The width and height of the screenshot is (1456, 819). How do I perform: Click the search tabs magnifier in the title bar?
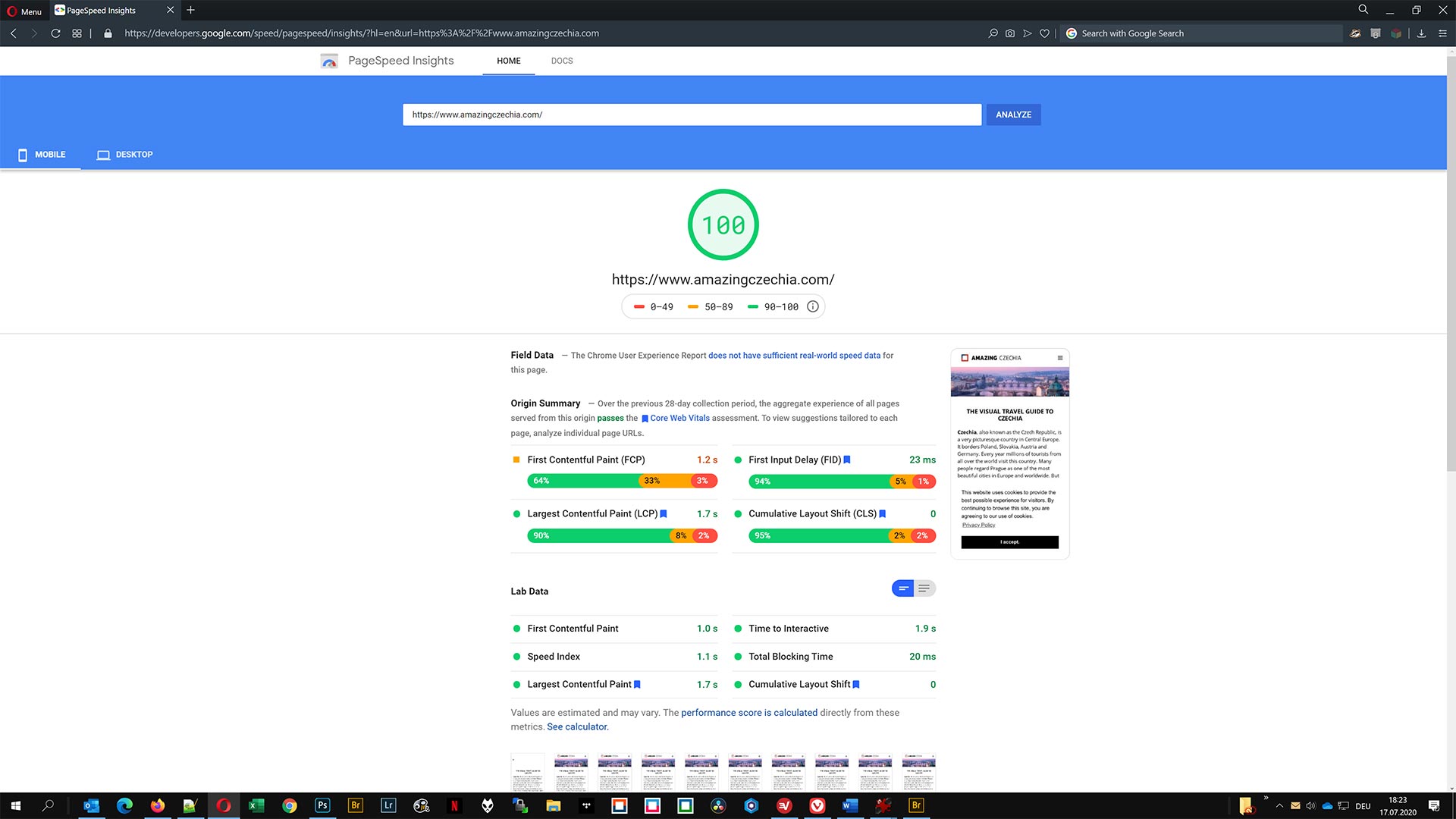pyautogui.click(x=1363, y=10)
